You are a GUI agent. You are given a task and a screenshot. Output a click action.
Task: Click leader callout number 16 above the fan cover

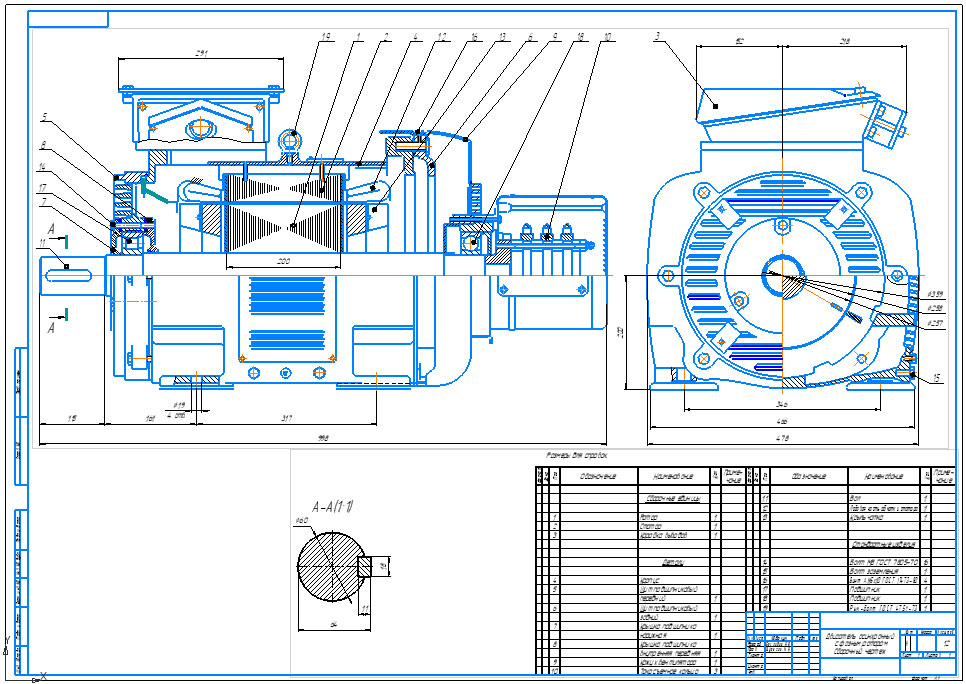(x=473, y=37)
